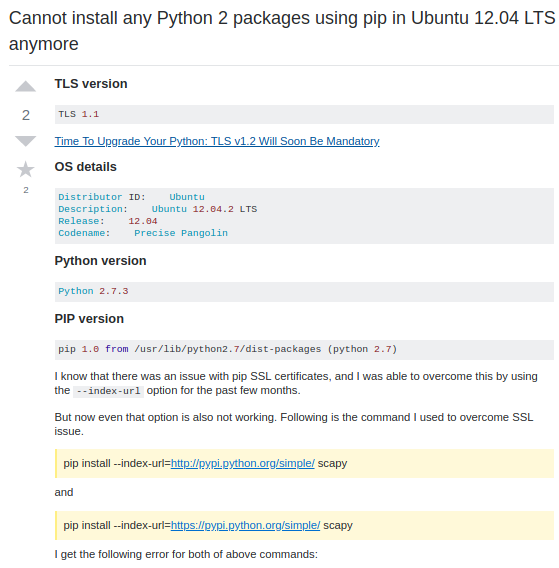559x568 pixels.
Task: Click the word 'and' between the two commands
Action: click(64, 492)
